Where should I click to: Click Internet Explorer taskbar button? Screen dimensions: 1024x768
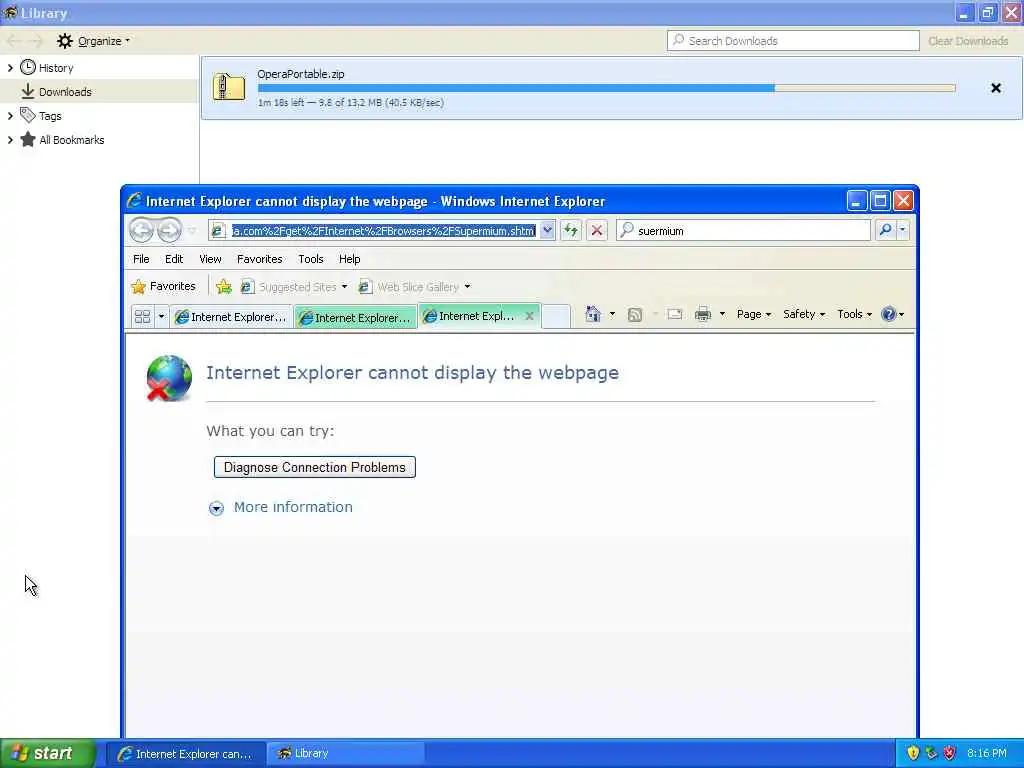186,754
